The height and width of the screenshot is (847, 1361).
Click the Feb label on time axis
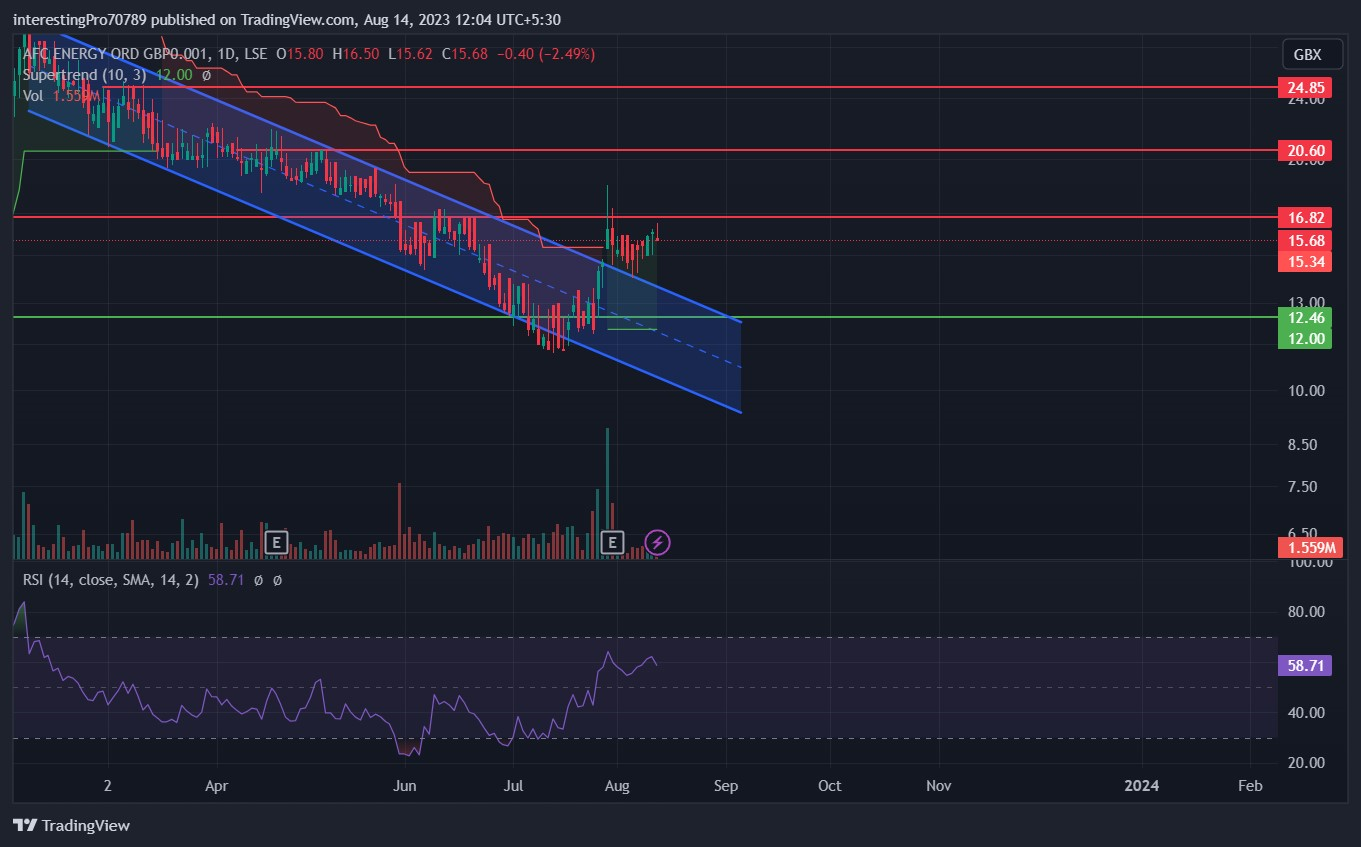(x=1250, y=786)
